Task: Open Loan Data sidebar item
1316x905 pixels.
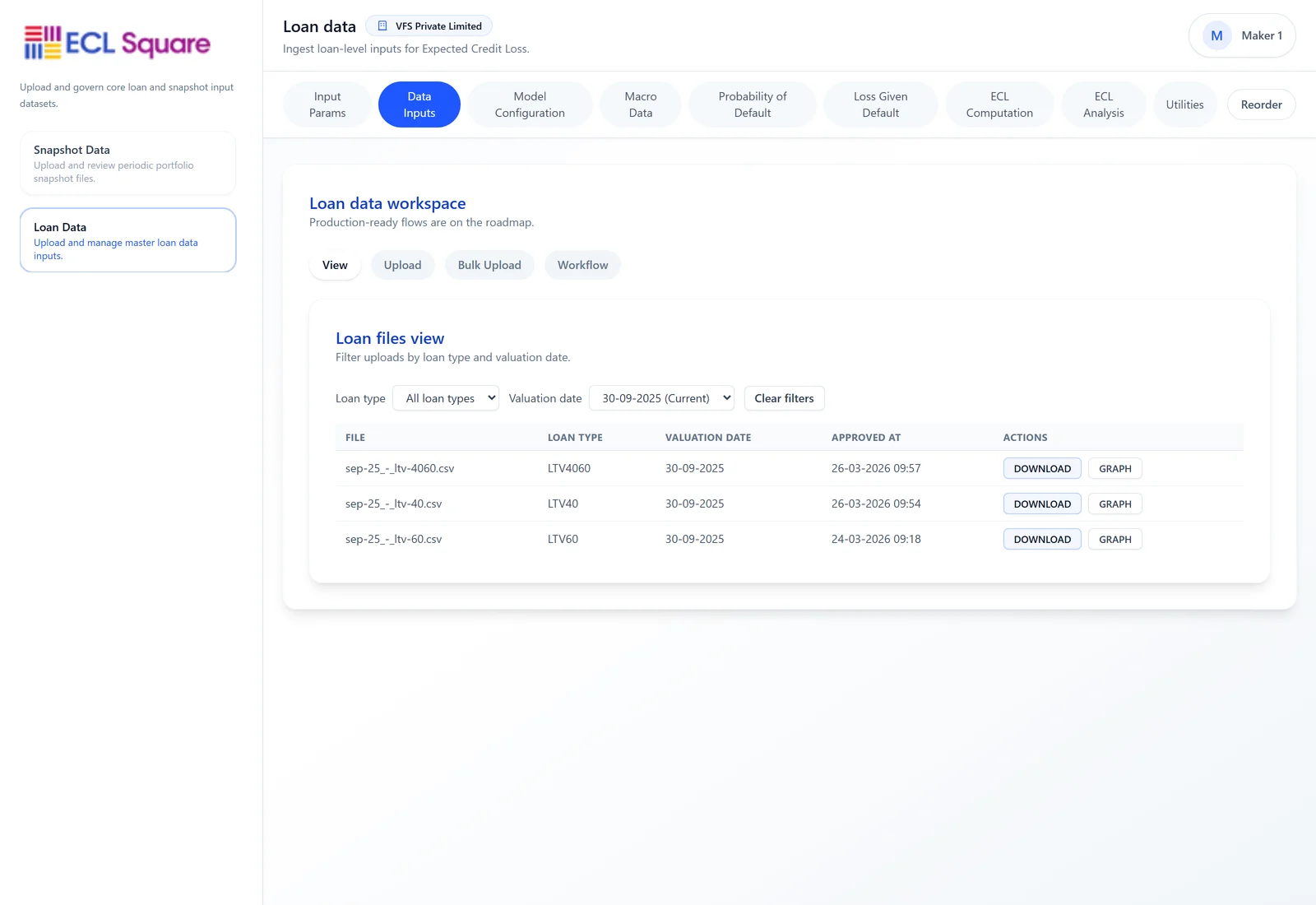Action: pyautogui.click(x=127, y=240)
